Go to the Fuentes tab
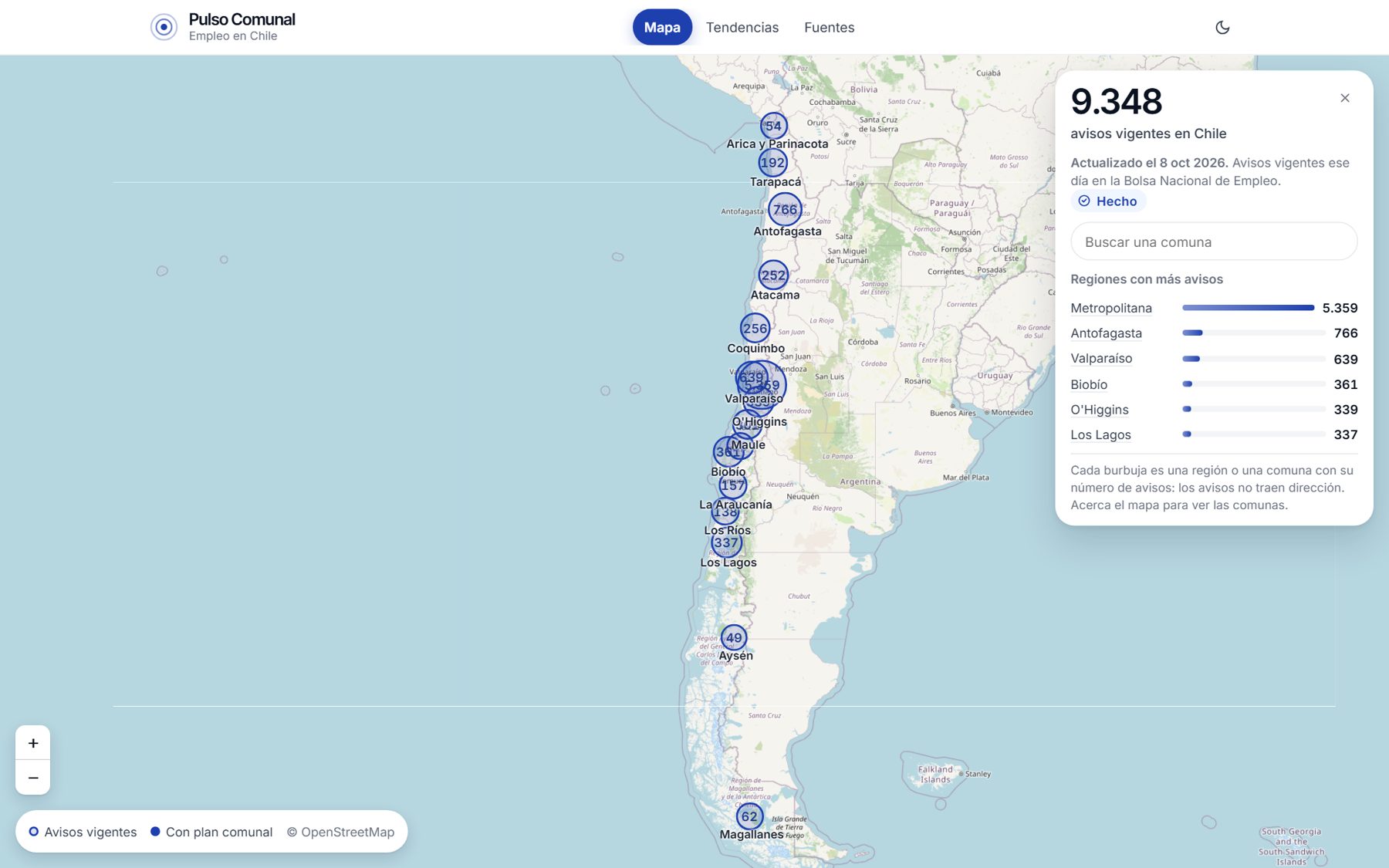The image size is (1389, 868). pyautogui.click(x=829, y=27)
